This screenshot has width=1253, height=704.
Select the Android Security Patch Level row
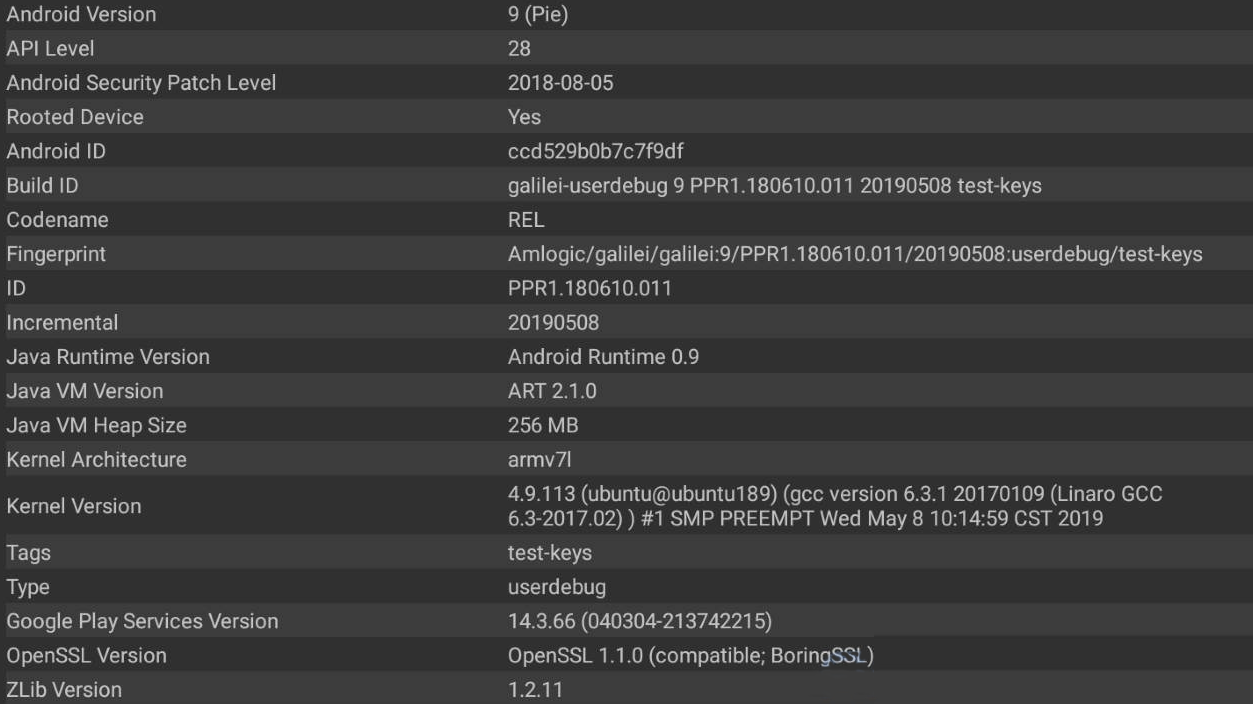[626, 83]
